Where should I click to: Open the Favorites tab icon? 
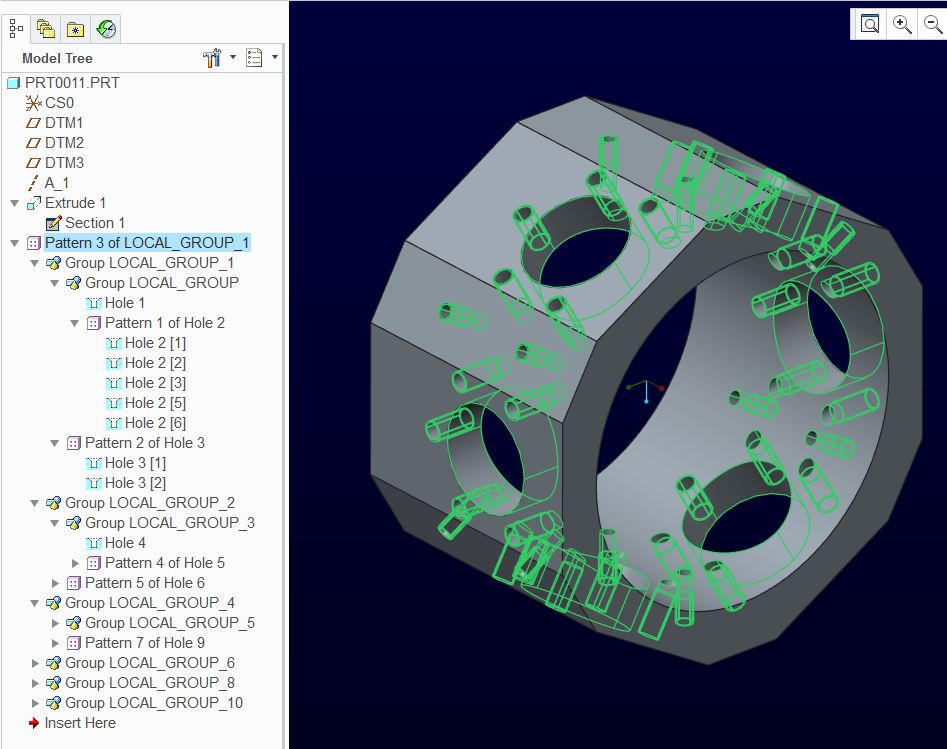pos(75,28)
